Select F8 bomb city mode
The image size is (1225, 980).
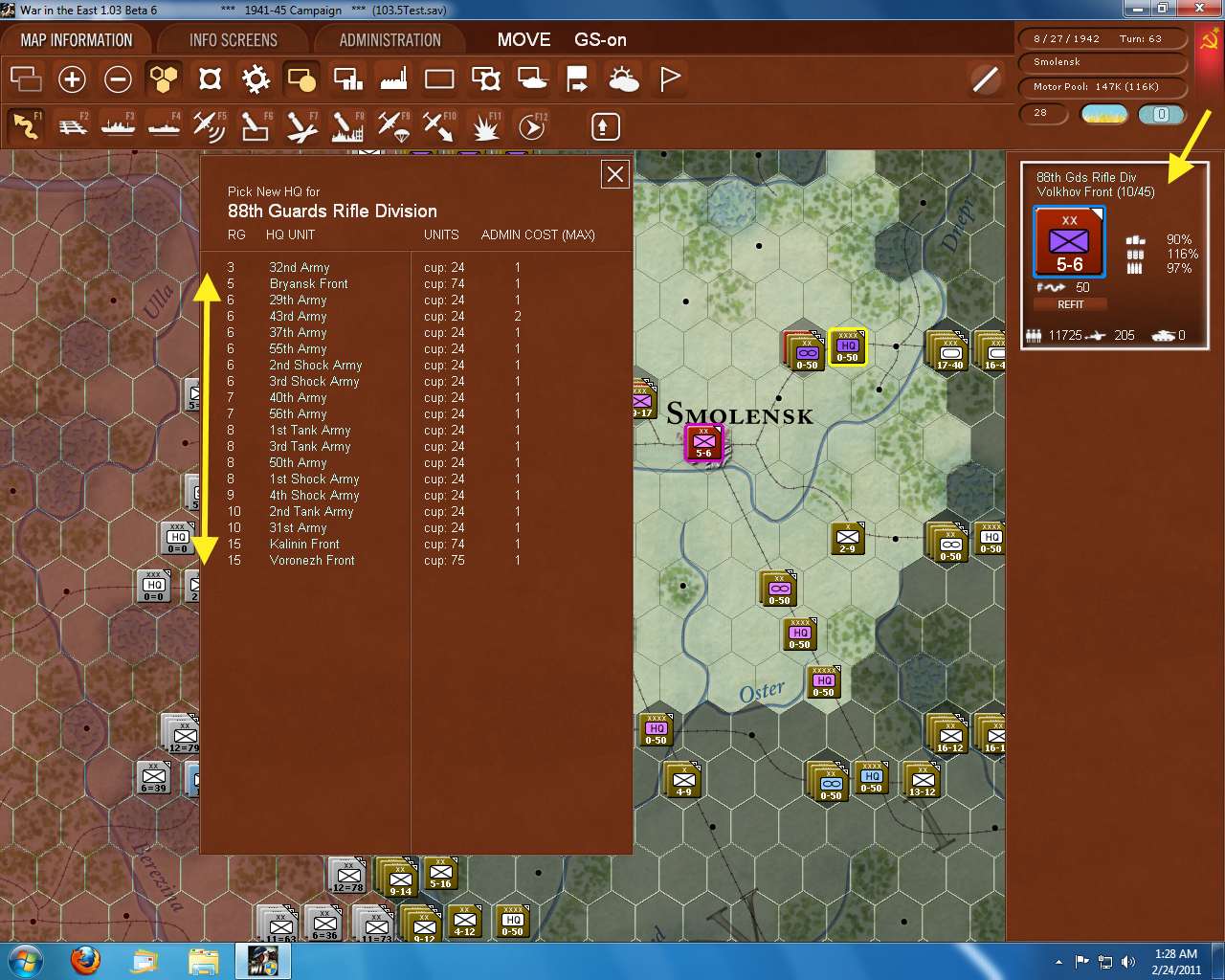click(x=347, y=126)
